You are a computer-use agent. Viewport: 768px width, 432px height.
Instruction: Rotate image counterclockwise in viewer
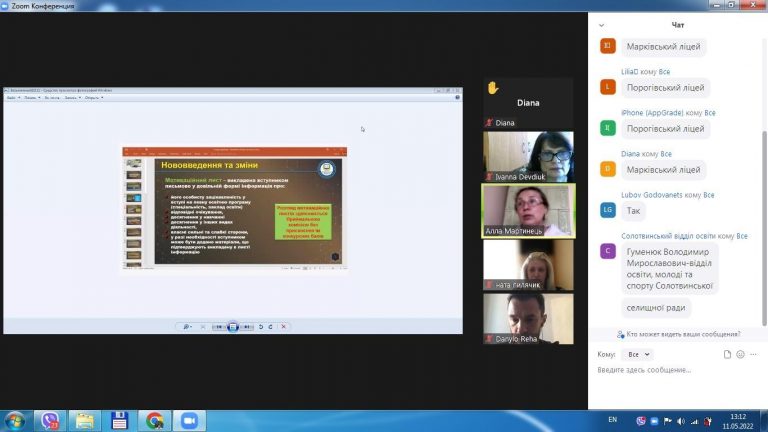[261, 327]
